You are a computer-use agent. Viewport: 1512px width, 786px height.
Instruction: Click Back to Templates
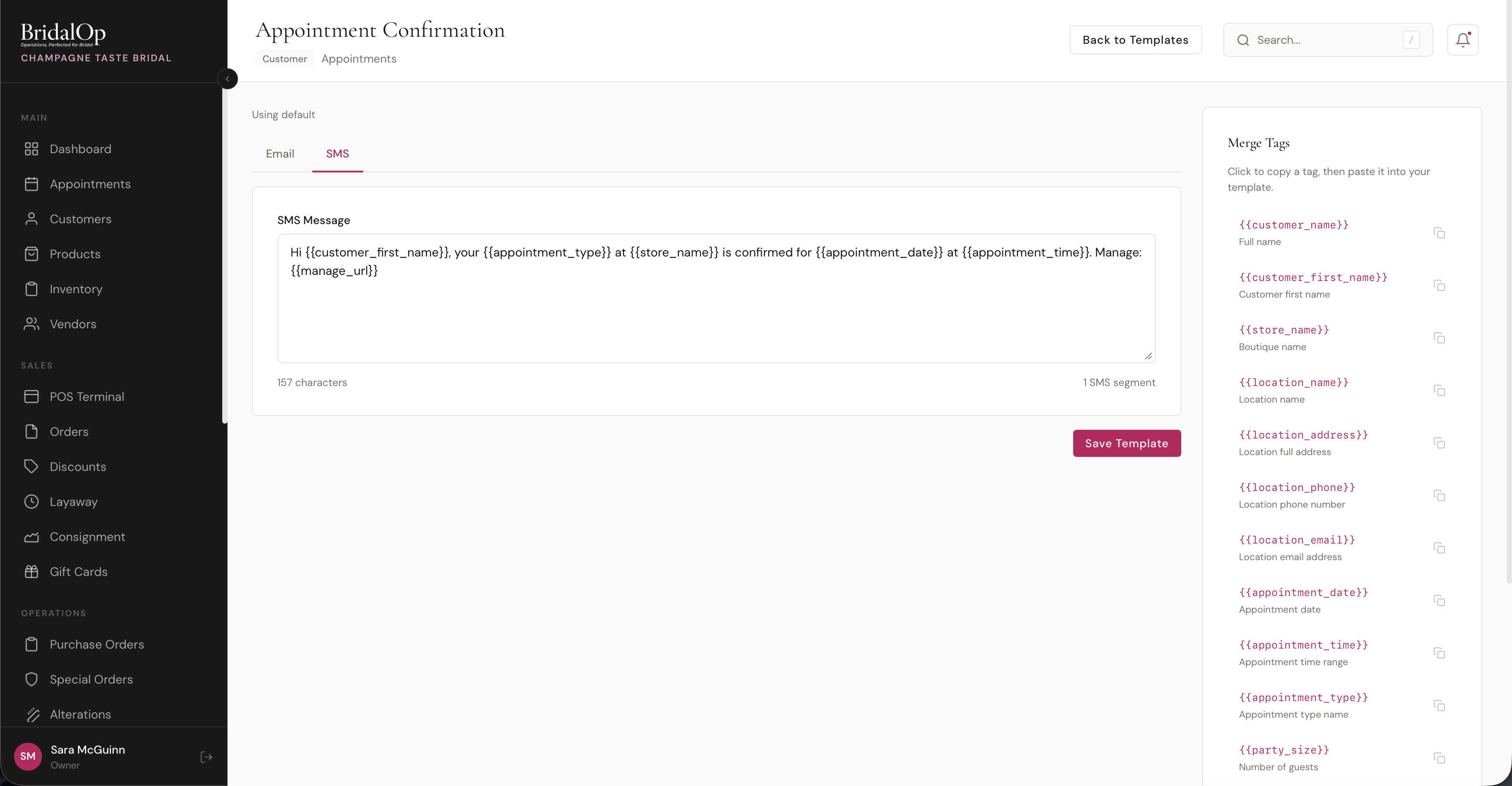(x=1135, y=39)
